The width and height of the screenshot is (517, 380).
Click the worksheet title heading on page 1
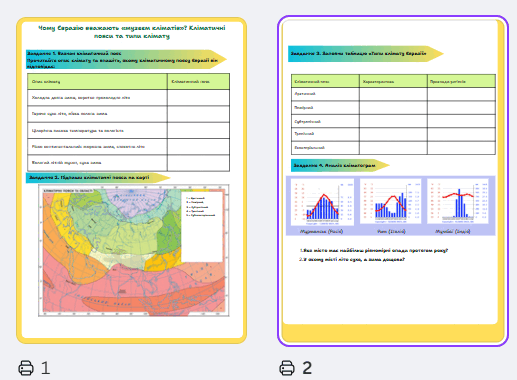point(132,32)
